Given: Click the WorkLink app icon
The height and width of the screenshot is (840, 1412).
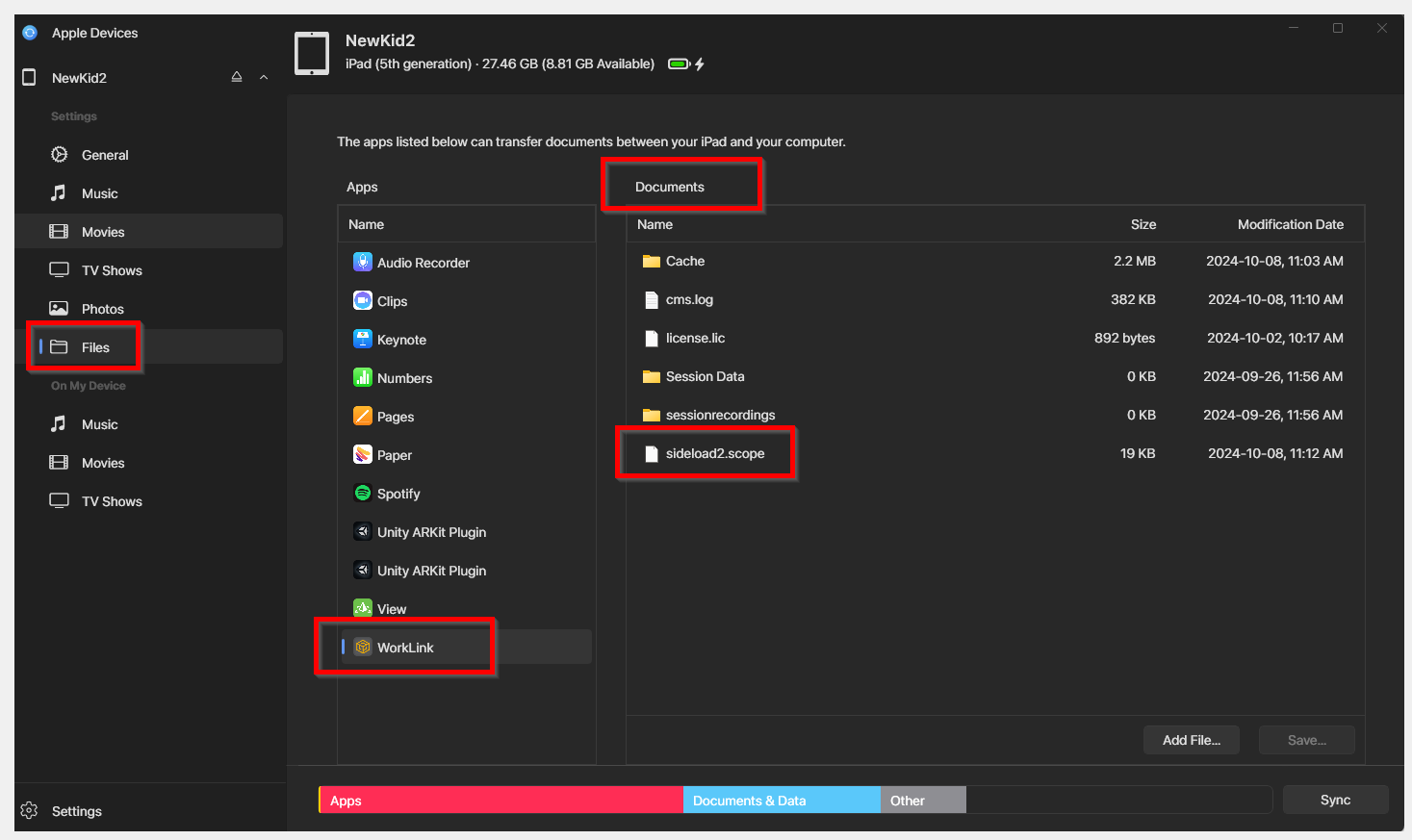Looking at the screenshot, I should coord(362,647).
